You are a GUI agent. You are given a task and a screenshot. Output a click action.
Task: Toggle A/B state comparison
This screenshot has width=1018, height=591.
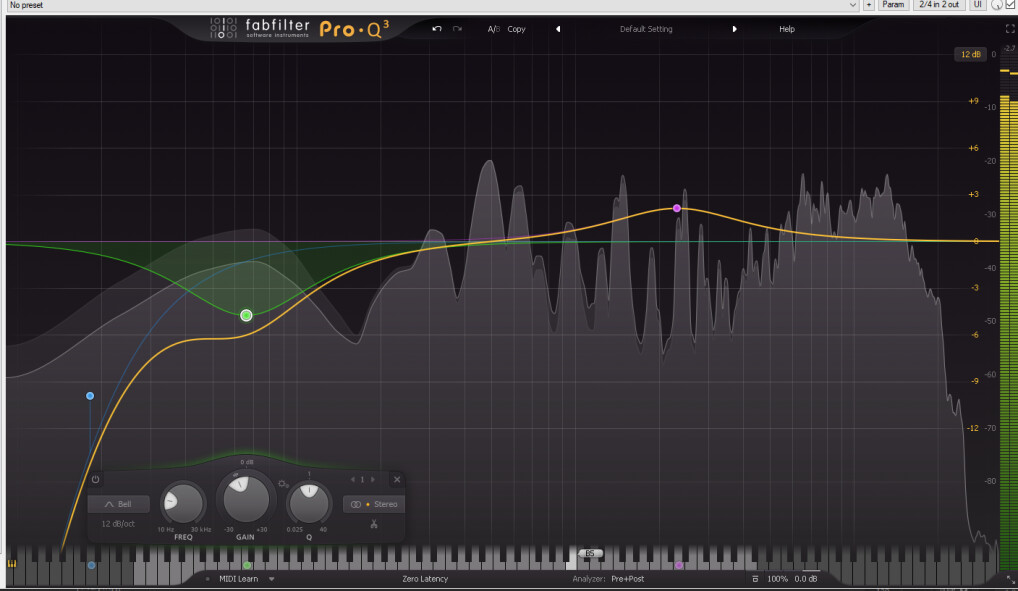[493, 29]
